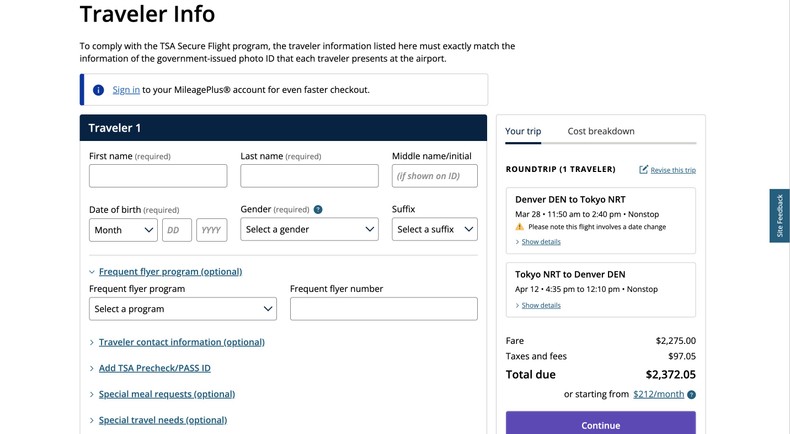Open the Month dropdown for date of birth

tap(123, 230)
